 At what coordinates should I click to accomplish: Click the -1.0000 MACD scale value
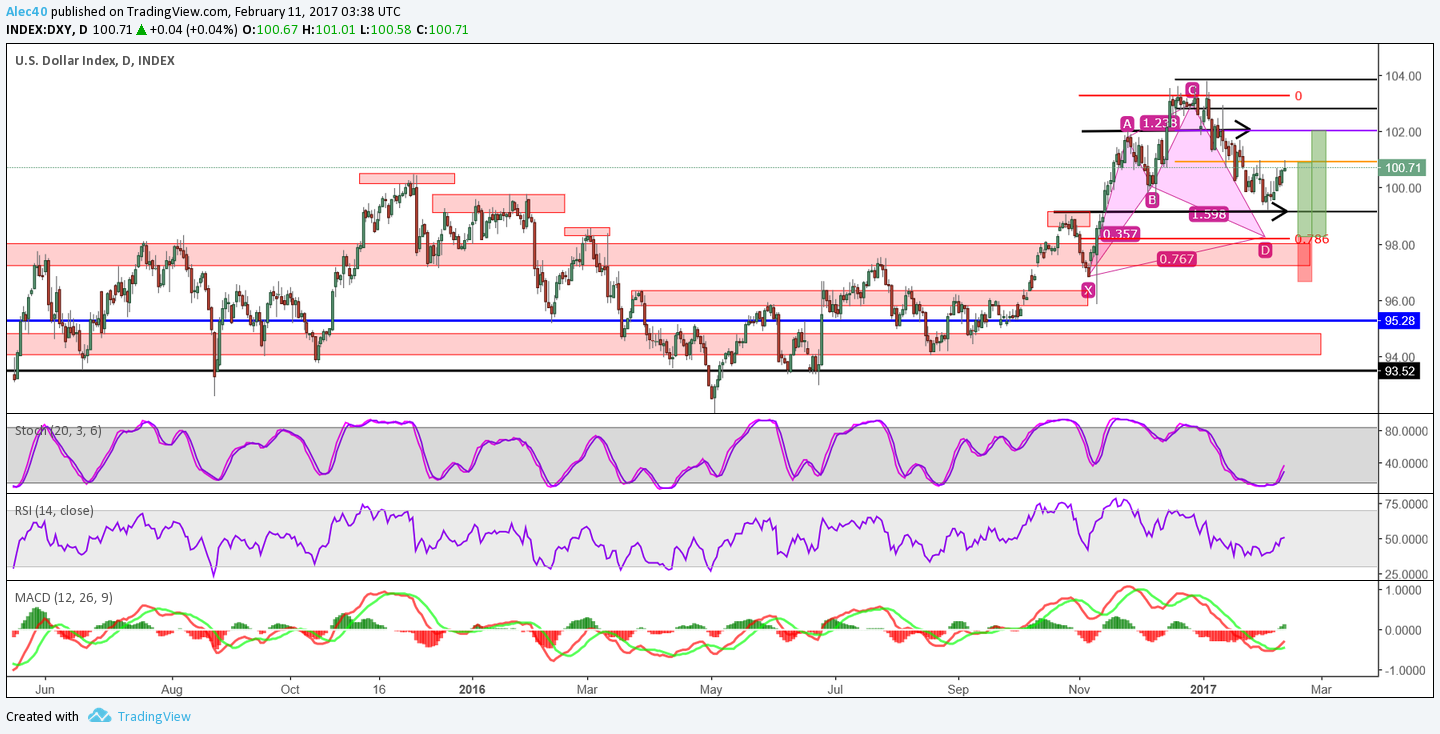coord(1406,671)
